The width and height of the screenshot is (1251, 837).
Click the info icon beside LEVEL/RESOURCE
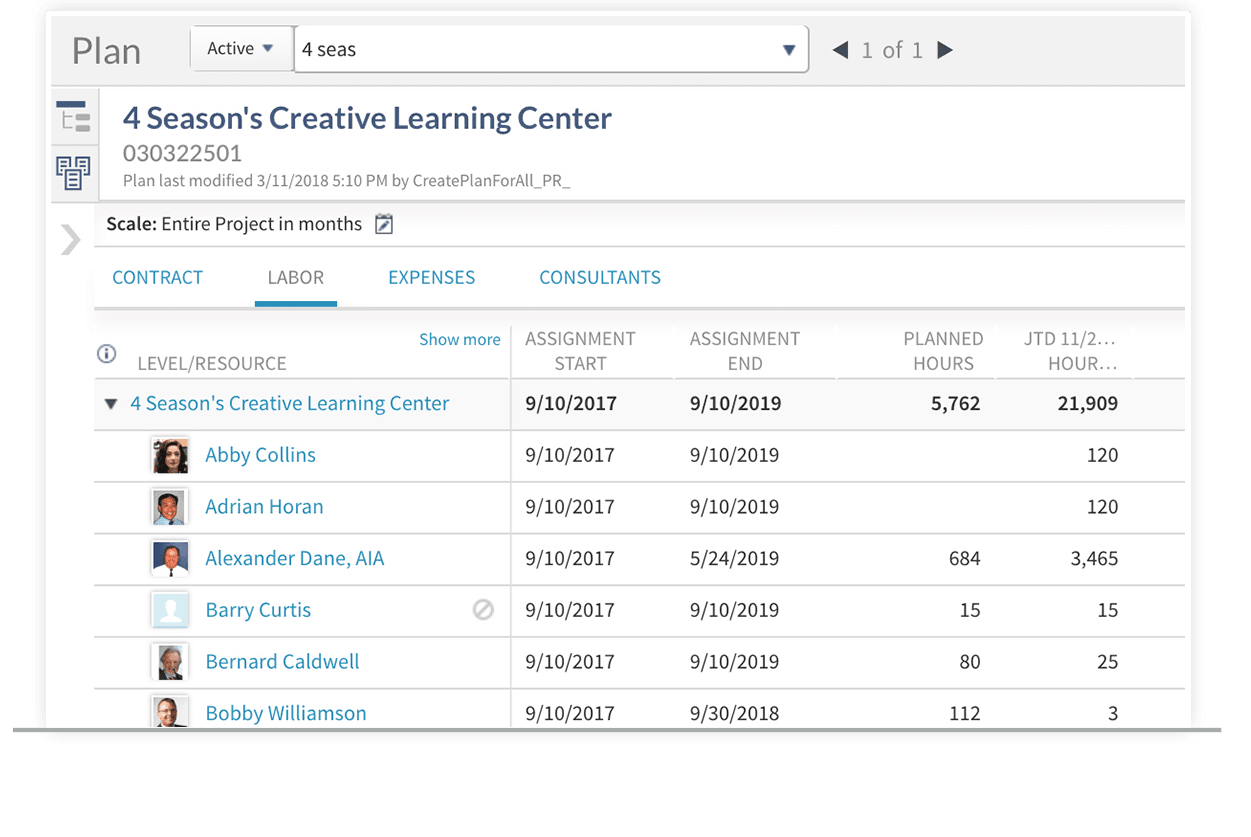coord(106,353)
